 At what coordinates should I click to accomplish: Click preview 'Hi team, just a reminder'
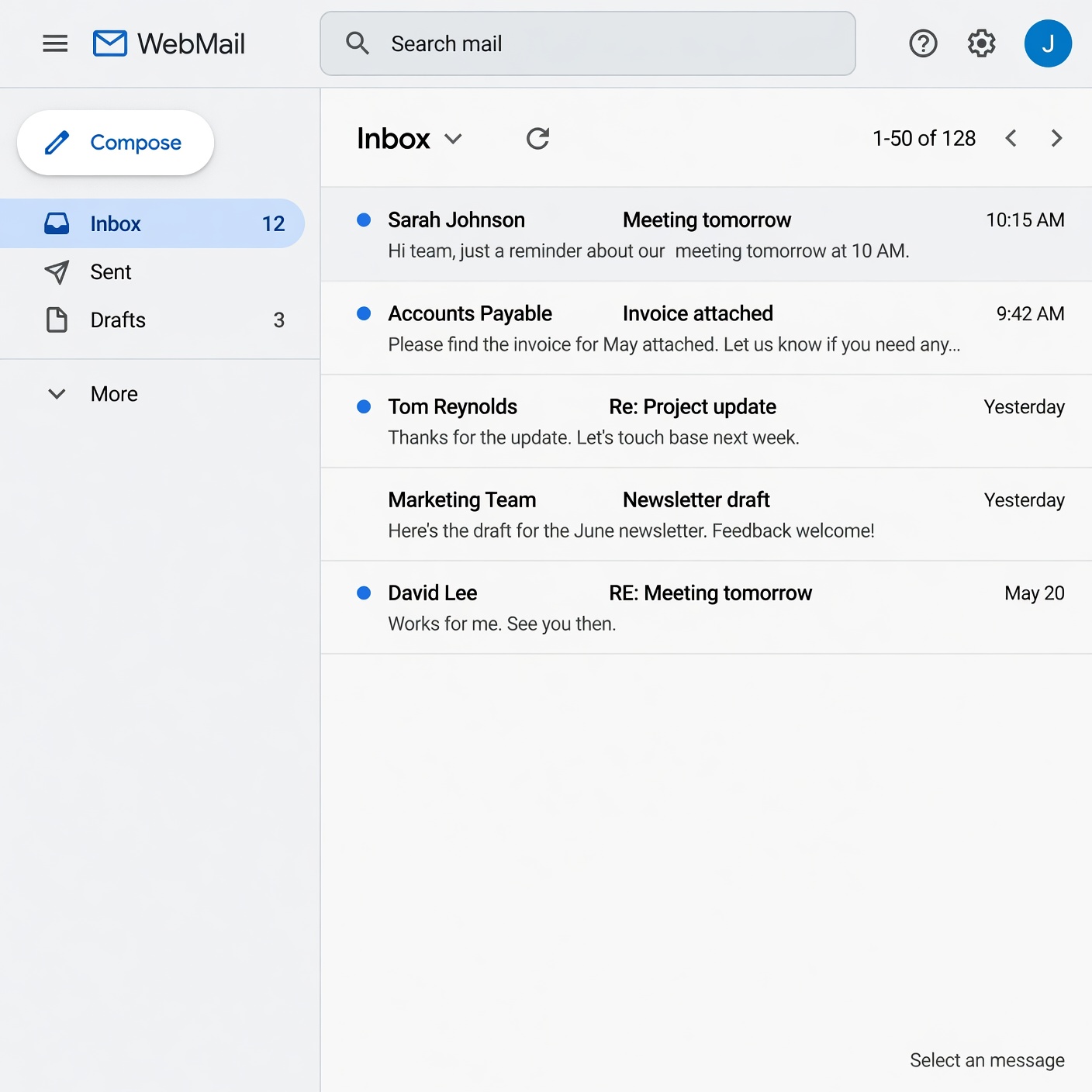click(x=648, y=251)
